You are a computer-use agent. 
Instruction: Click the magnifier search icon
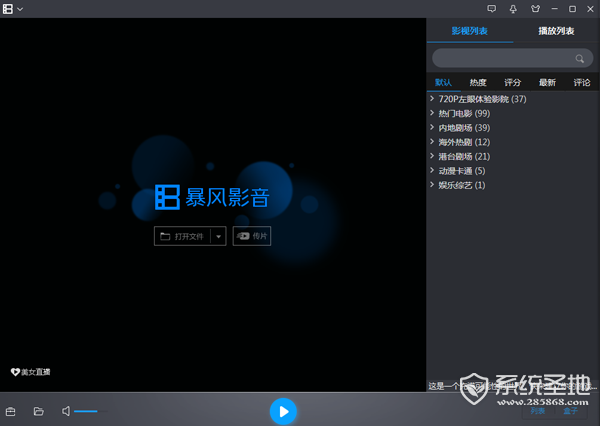pos(580,59)
